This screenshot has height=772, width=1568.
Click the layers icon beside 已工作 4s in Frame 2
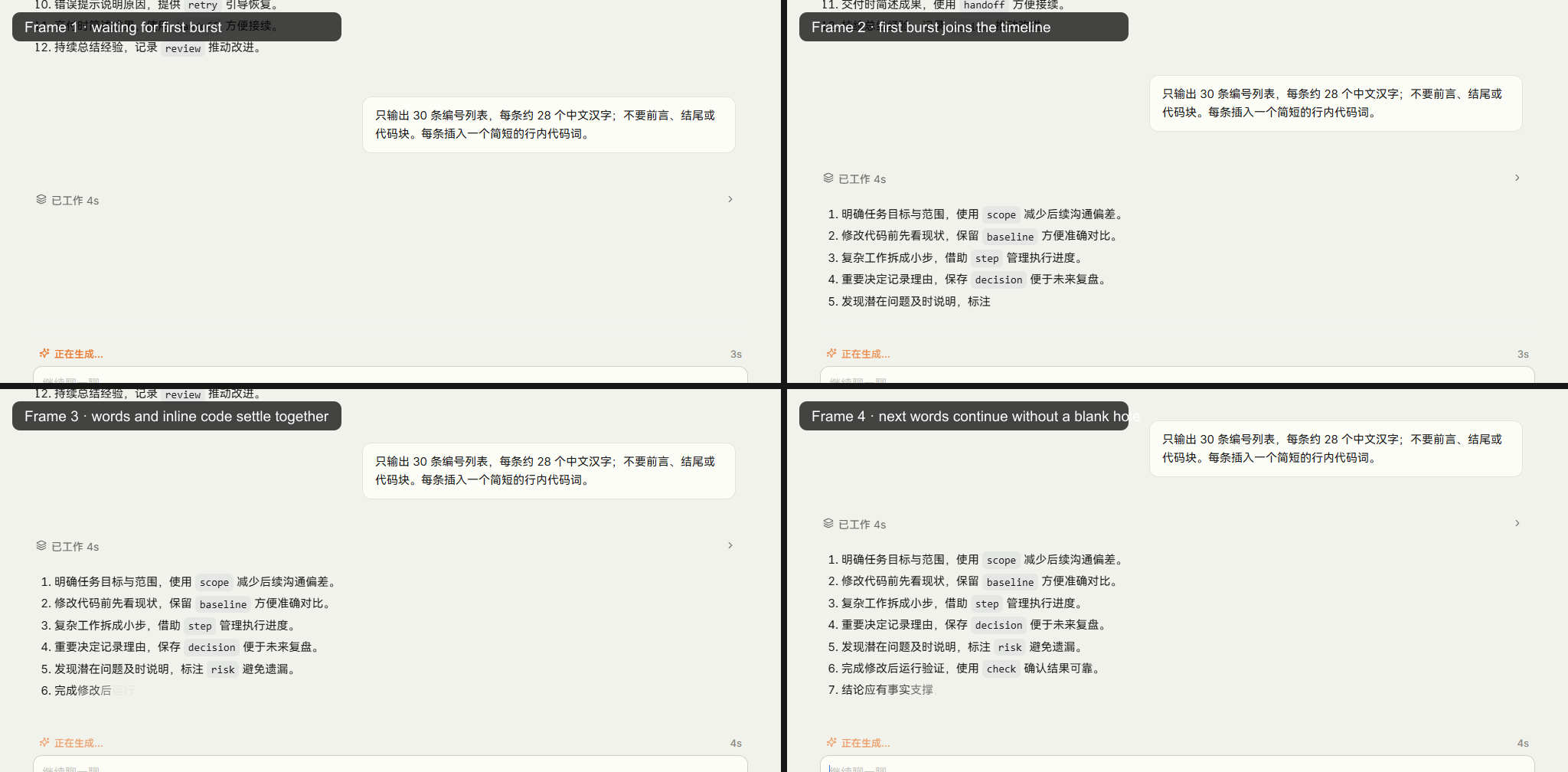(x=828, y=178)
